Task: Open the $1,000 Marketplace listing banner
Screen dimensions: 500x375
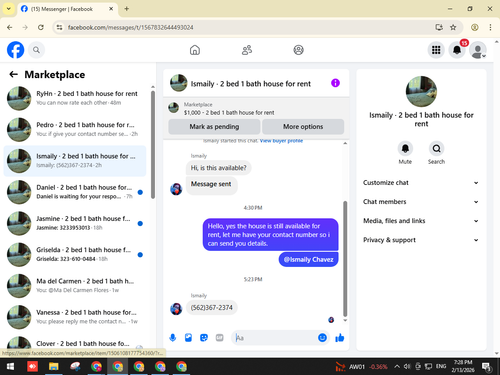Action: (x=256, y=109)
